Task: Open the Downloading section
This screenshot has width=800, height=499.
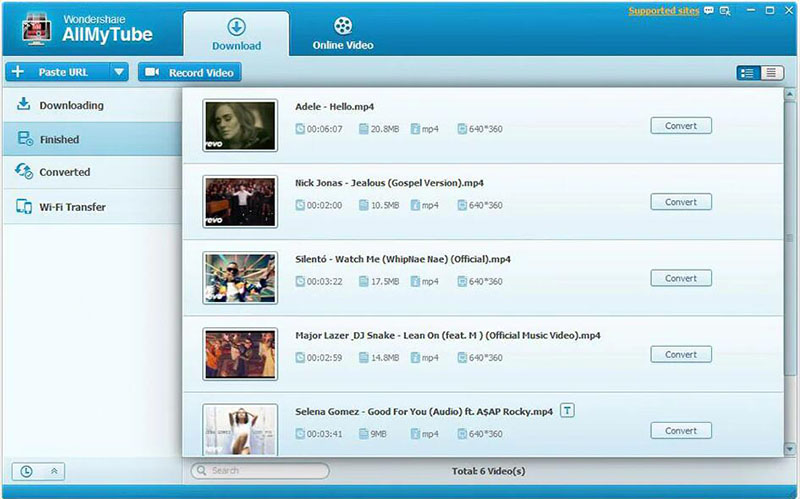Action: tap(92, 105)
